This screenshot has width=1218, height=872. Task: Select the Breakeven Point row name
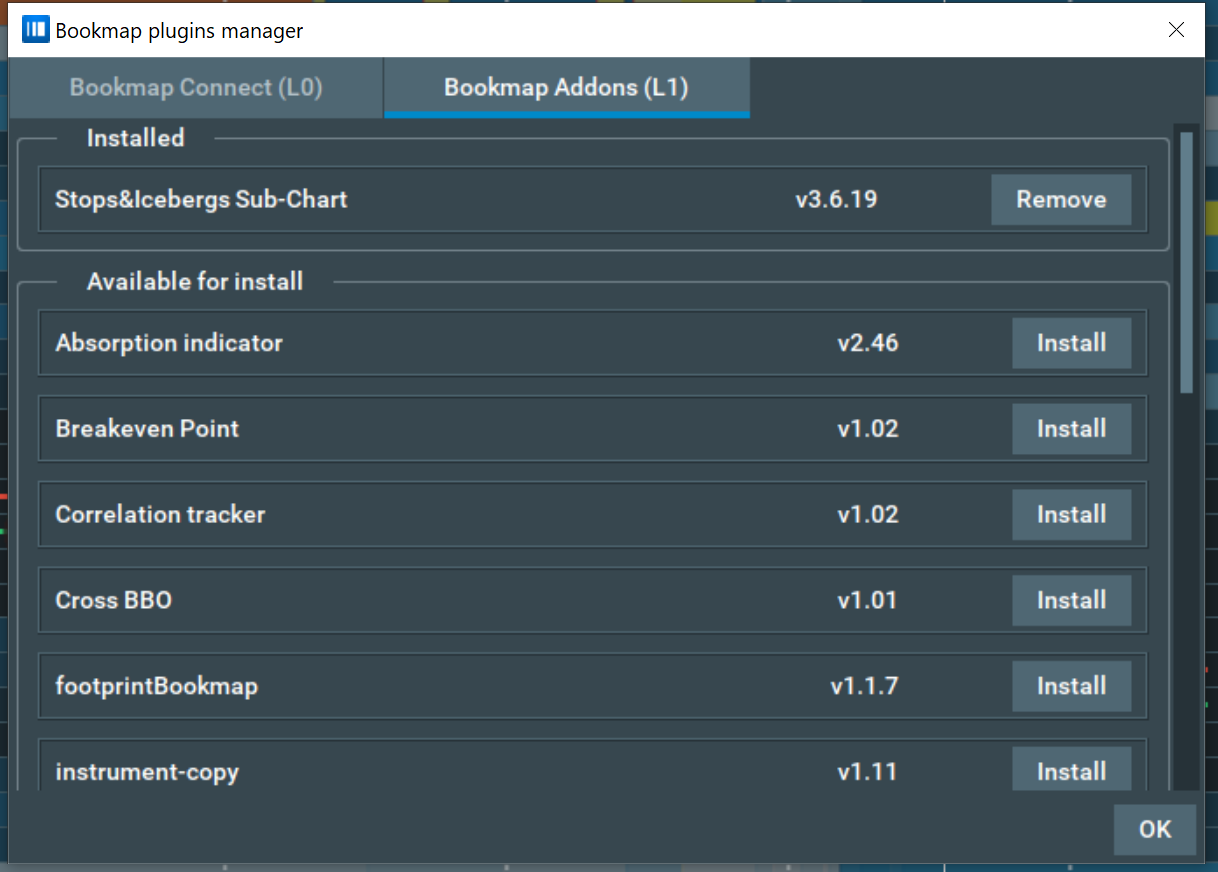click(147, 429)
